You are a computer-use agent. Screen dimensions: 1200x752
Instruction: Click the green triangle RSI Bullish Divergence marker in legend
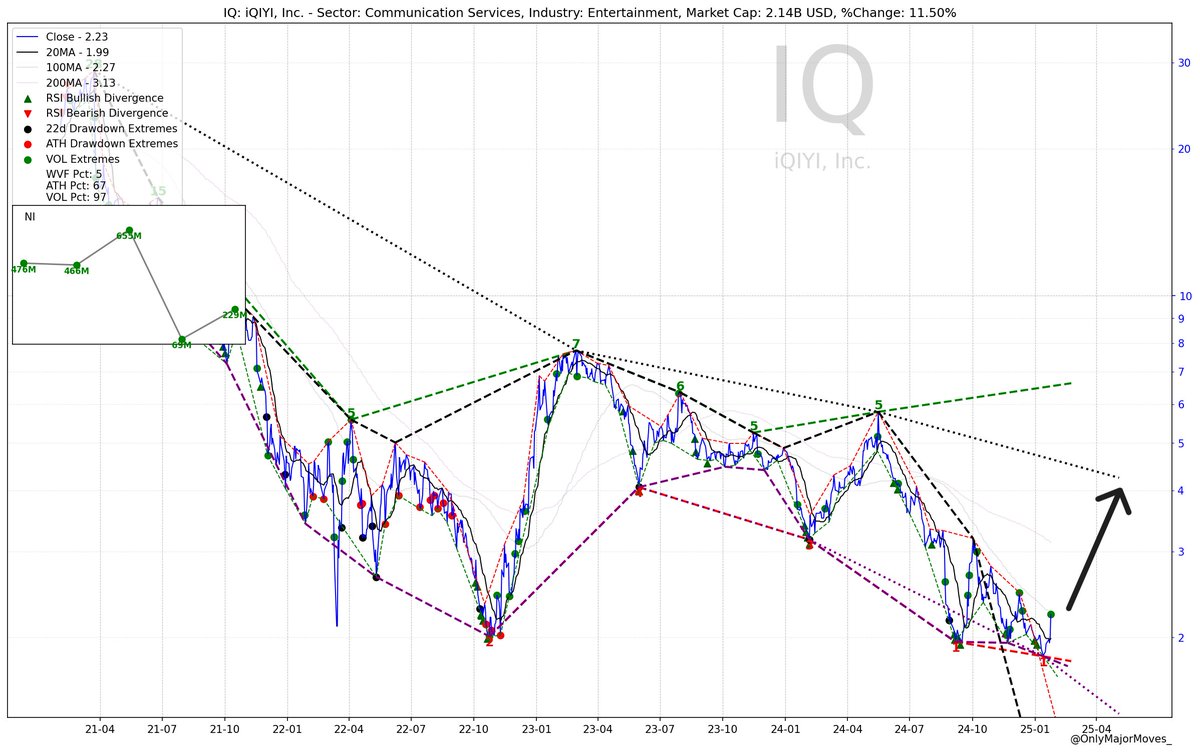(x=28, y=98)
